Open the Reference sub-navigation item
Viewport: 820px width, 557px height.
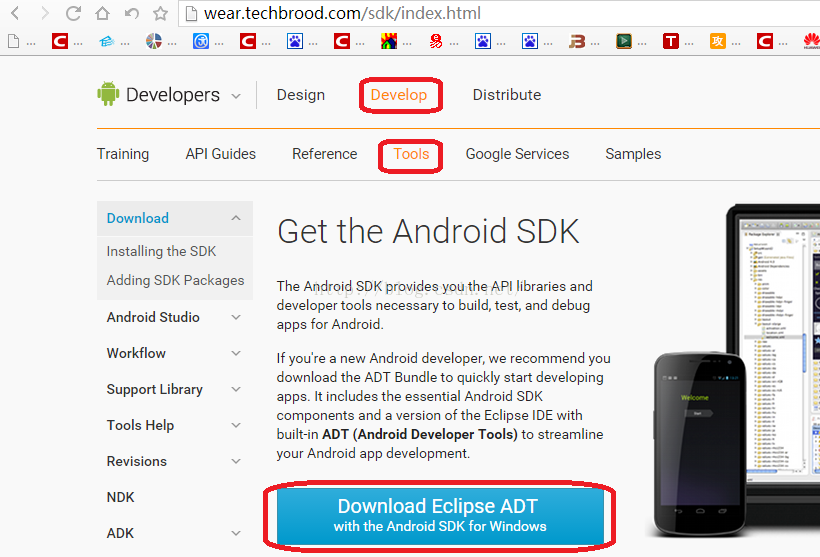[x=325, y=154]
